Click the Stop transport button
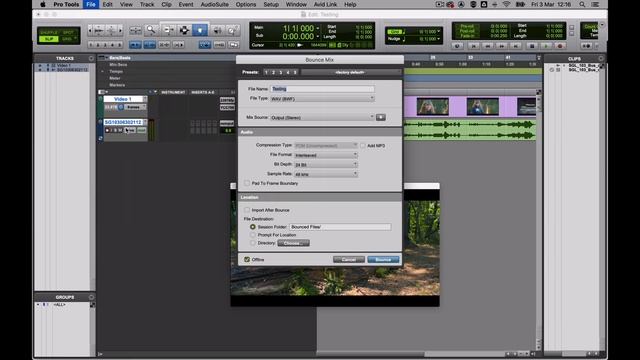Screen dimensions: 640x360 click(x=532, y=46)
